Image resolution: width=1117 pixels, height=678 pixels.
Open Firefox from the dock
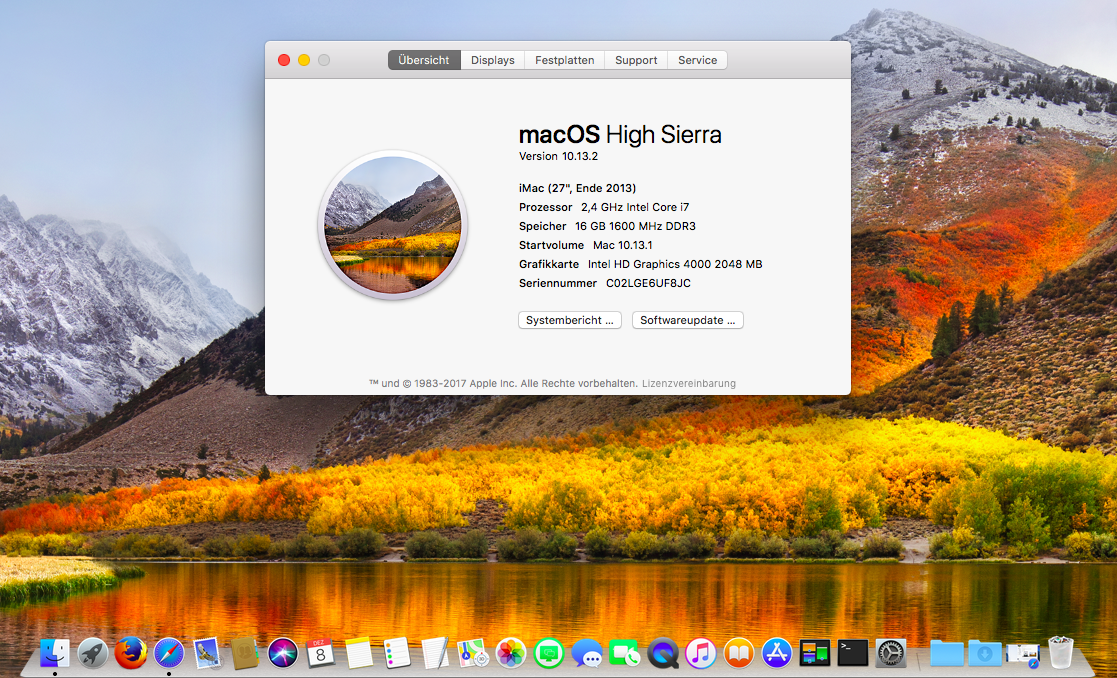tap(131, 653)
